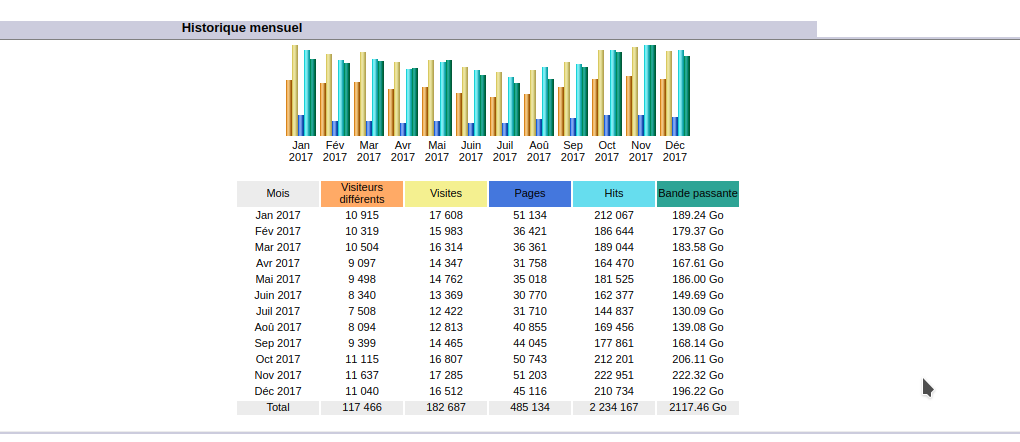The image size is (1020, 442).
Task: Click the Aoû 2017 table row label
Action: coord(278,327)
